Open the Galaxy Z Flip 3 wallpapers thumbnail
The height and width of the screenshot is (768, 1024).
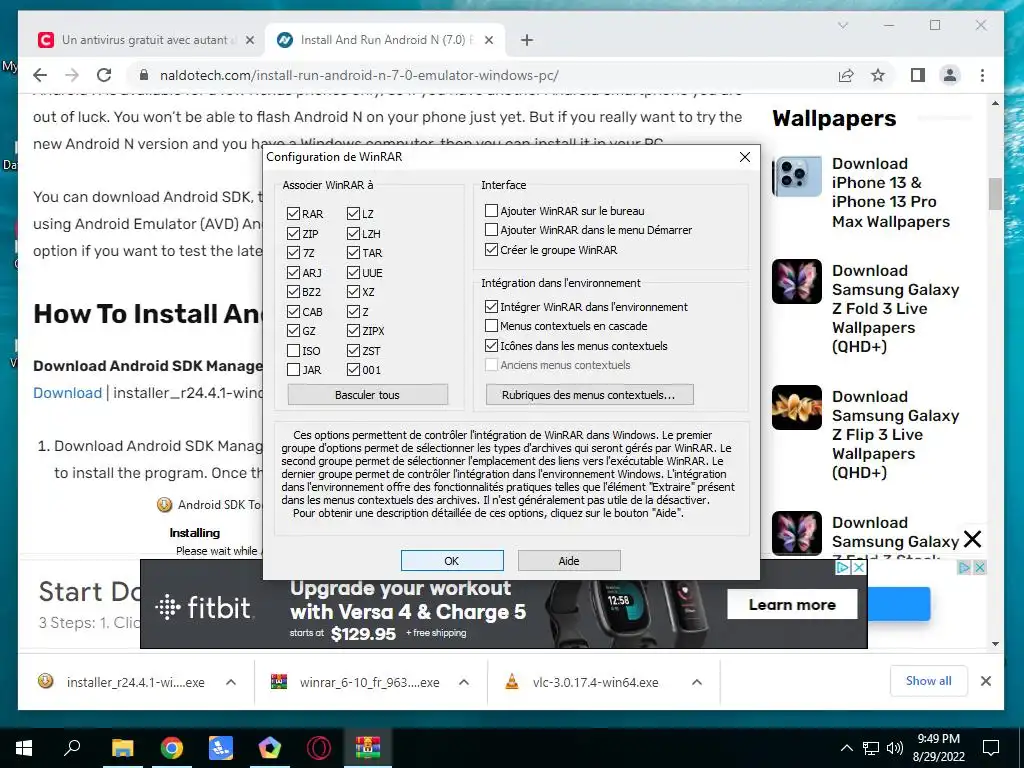tap(797, 408)
